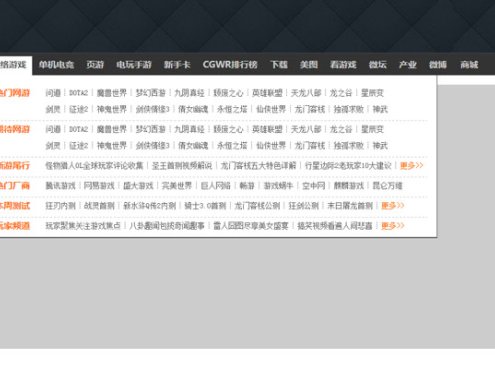Open 永恒之塔 in the 热门网游 section
Image resolution: width=495 pixels, height=370 pixels.
(x=232, y=109)
